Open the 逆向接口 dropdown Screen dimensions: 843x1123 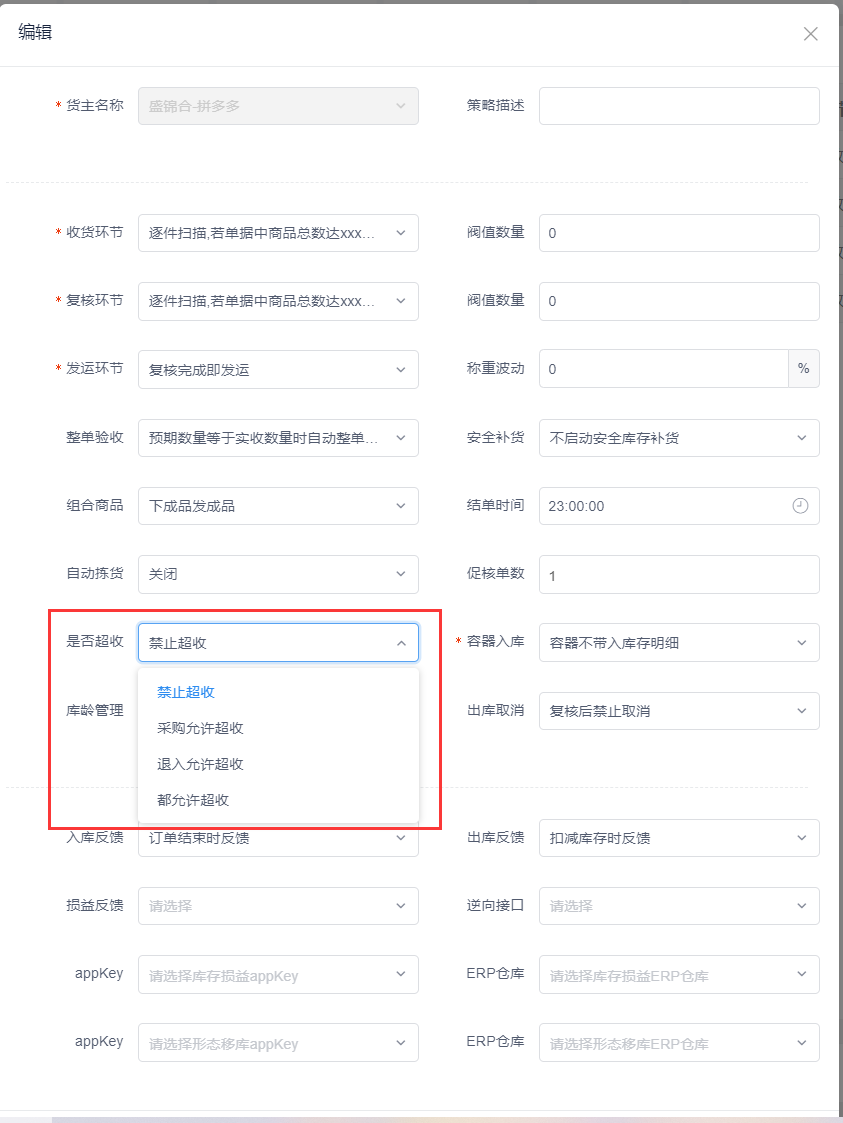point(679,906)
